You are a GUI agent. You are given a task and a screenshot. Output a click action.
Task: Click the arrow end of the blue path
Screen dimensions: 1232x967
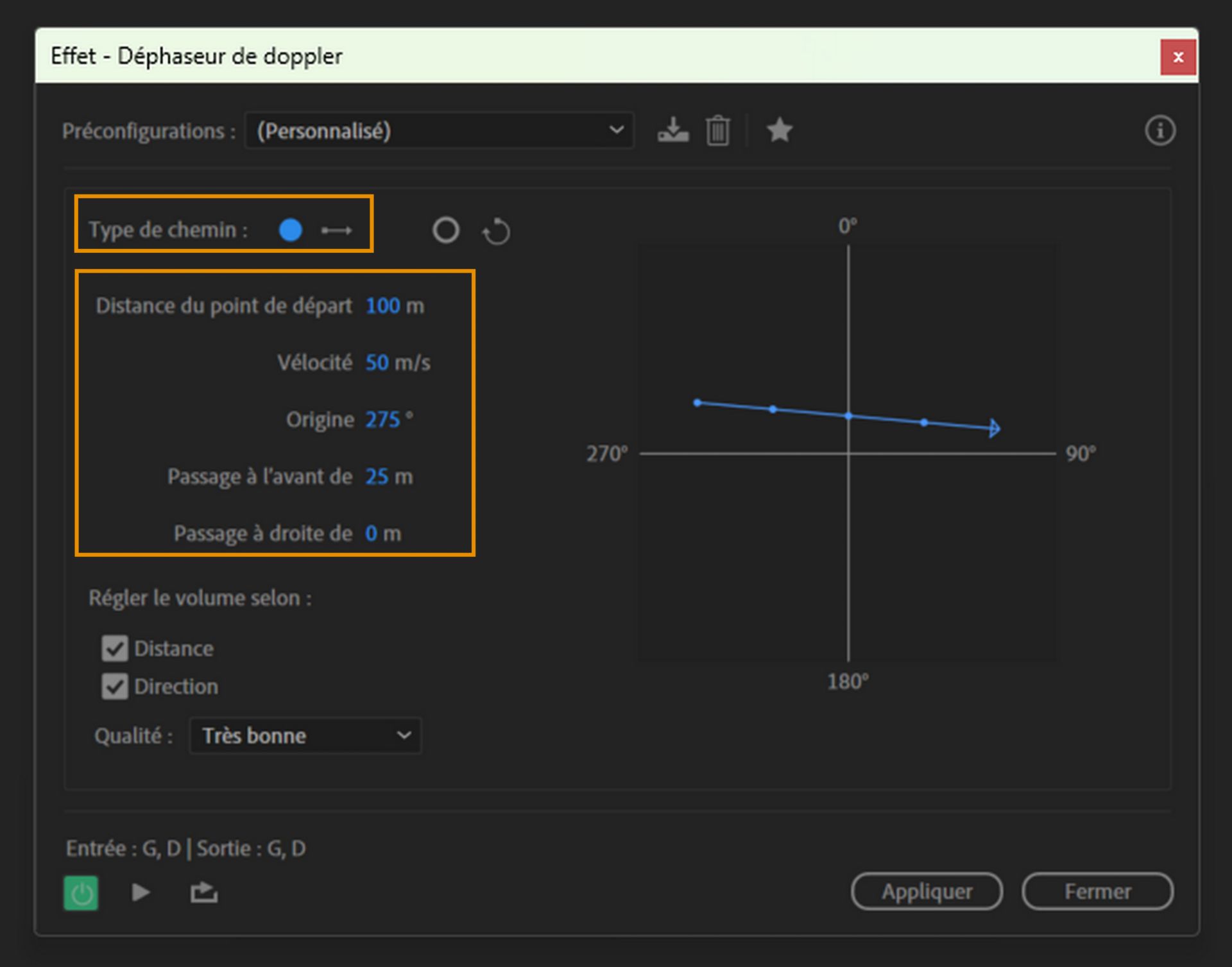click(x=994, y=428)
